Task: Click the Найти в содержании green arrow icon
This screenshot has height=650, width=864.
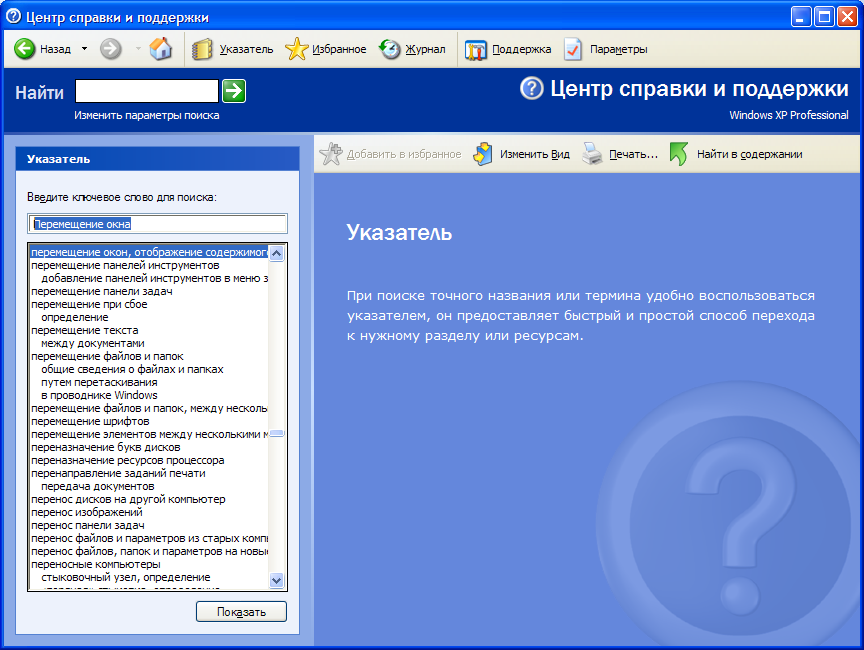Action: (679, 154)
